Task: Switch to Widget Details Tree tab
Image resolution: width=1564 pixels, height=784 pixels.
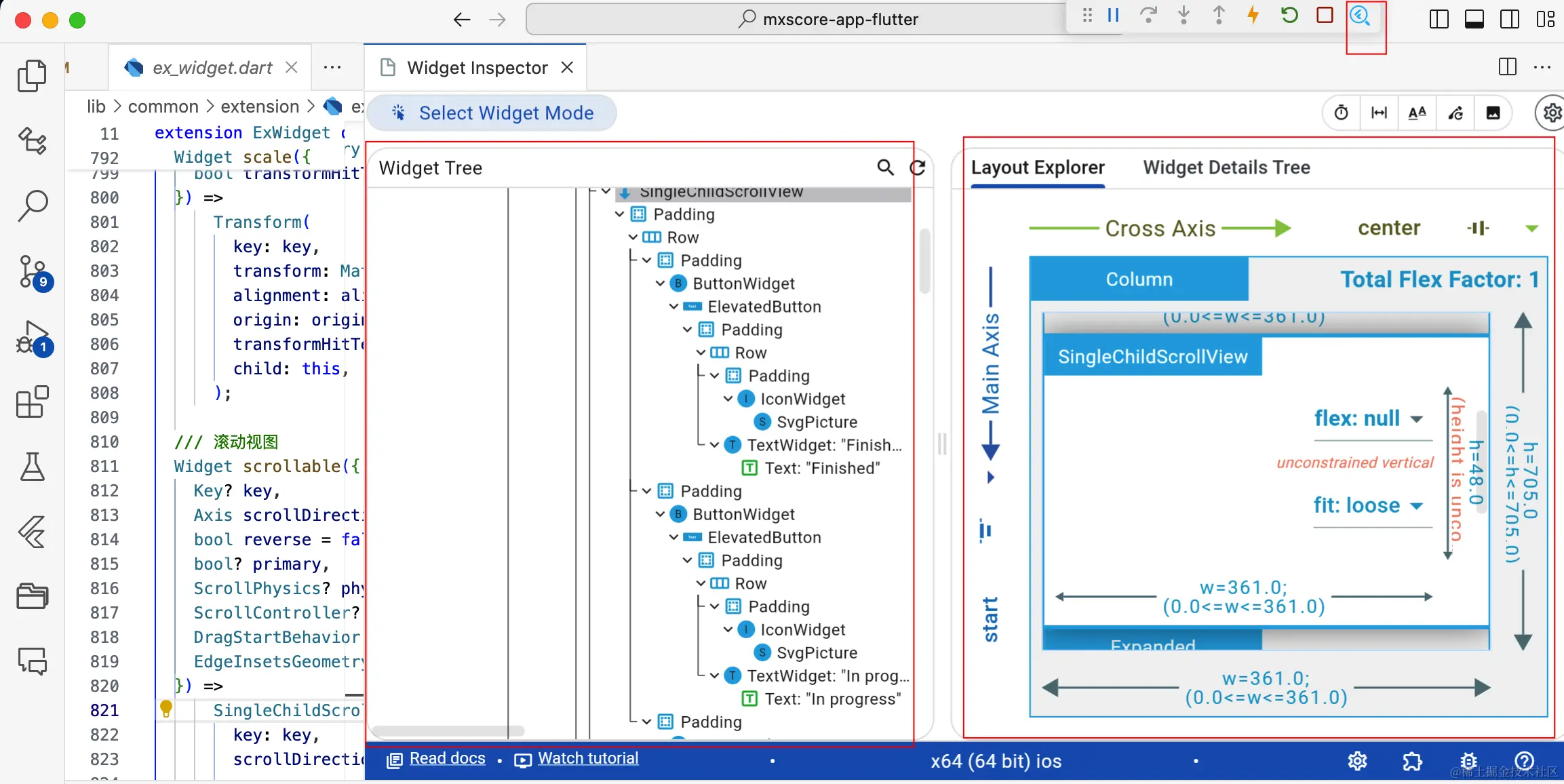Action: tap(1226, 168)
